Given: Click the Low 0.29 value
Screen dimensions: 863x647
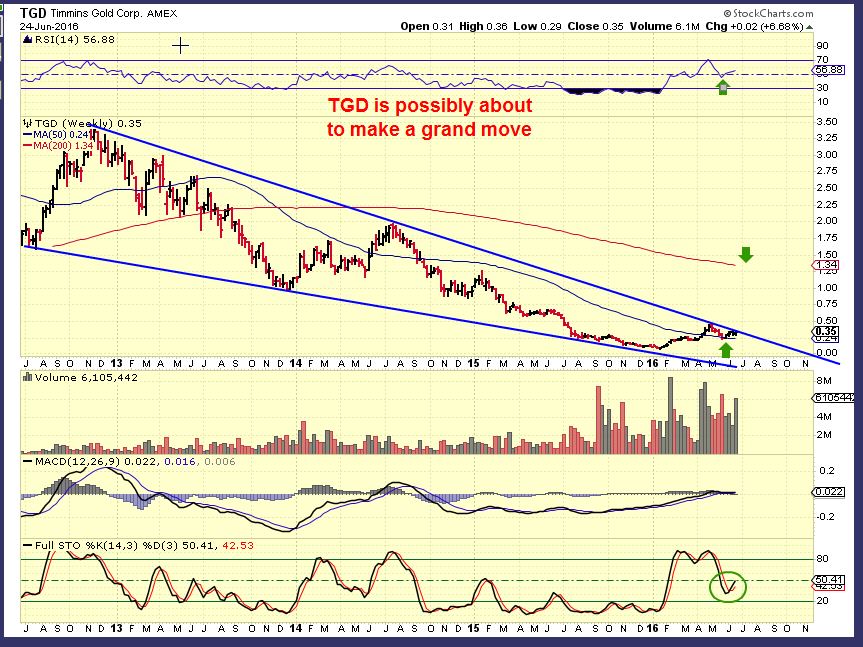Looking at the screenshot, I should pyautogui.click(x=537, y=26).
